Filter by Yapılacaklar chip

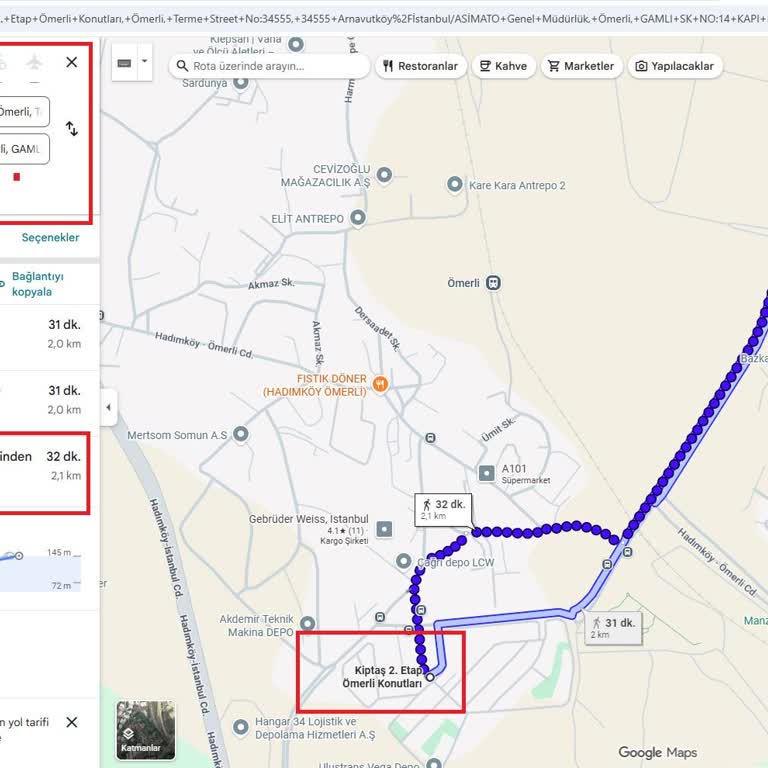(675, 66)
